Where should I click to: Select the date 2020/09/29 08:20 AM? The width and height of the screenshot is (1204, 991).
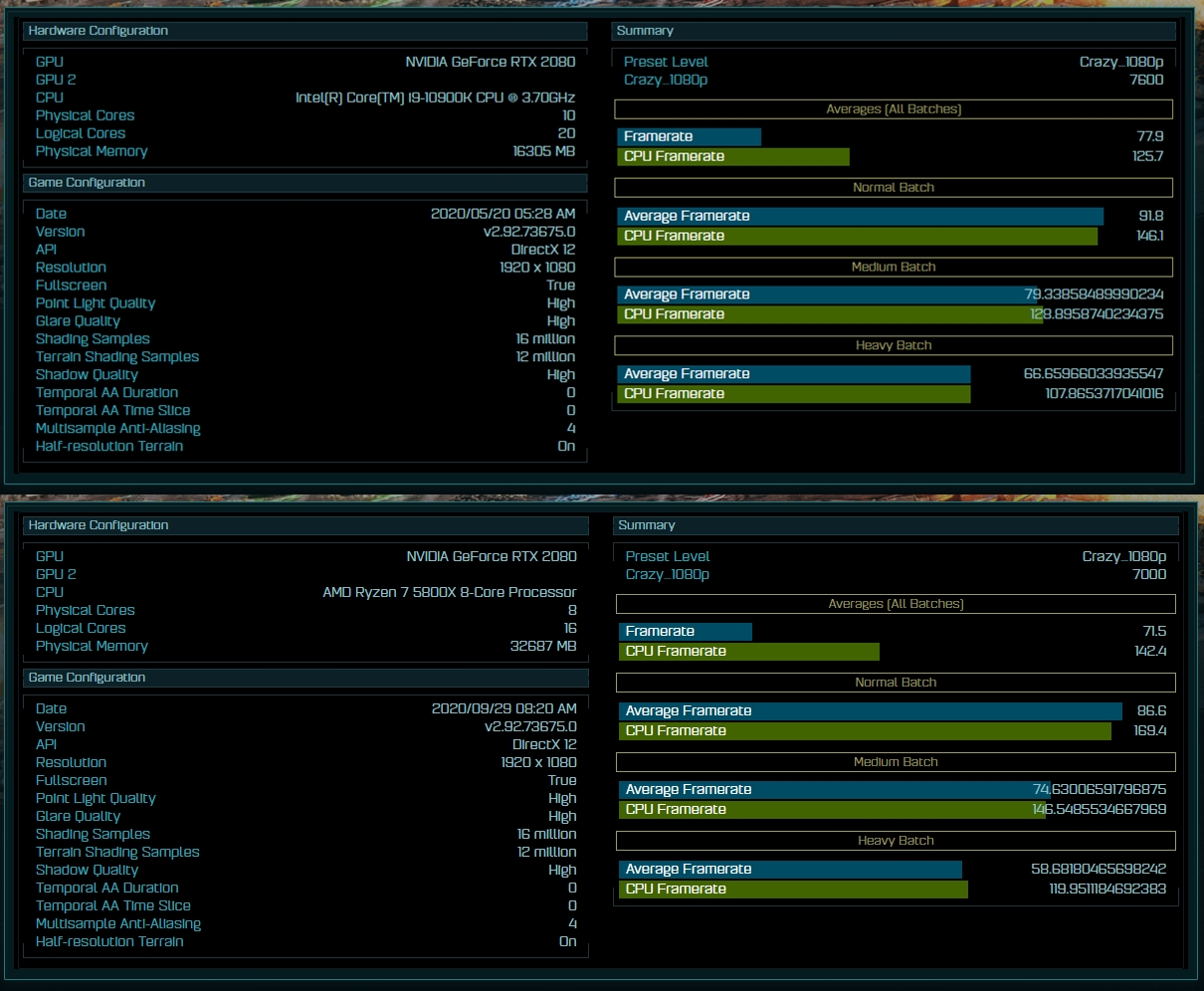[x=503, y=708]
